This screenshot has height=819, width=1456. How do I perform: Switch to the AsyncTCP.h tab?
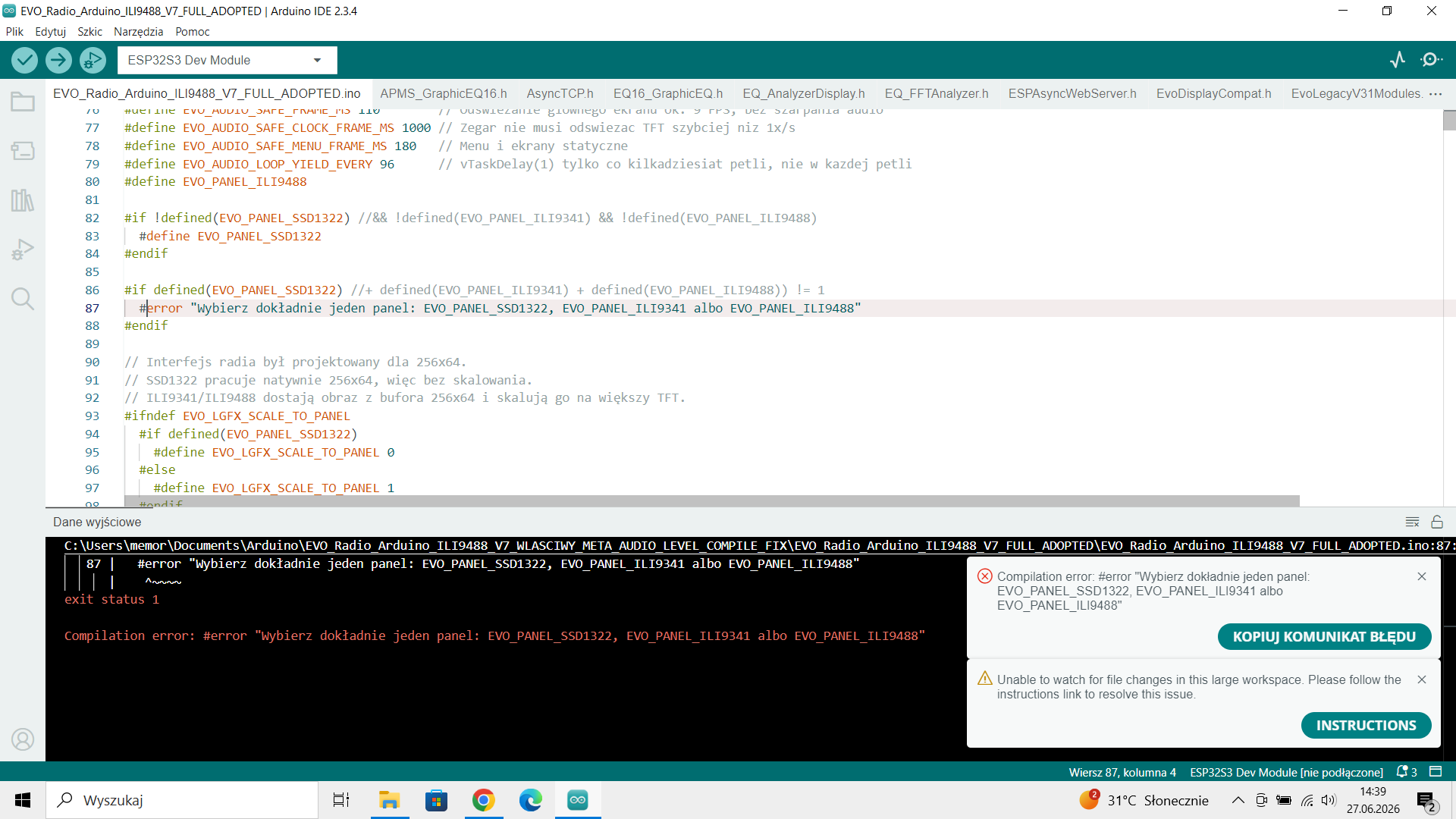pos(560,94)
